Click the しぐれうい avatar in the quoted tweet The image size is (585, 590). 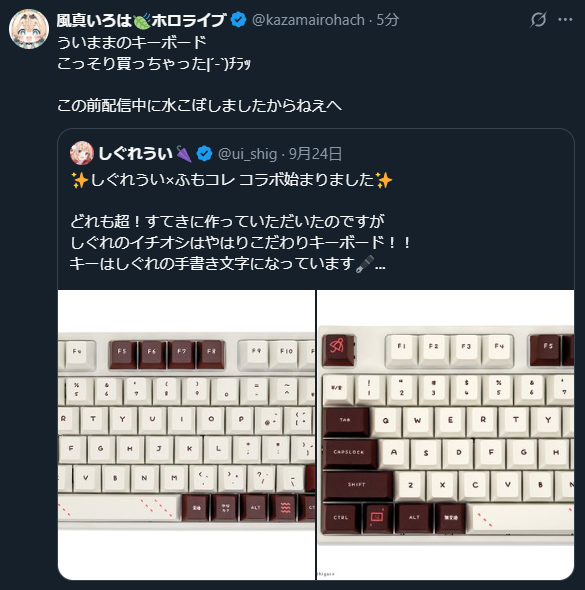point(82,153)
